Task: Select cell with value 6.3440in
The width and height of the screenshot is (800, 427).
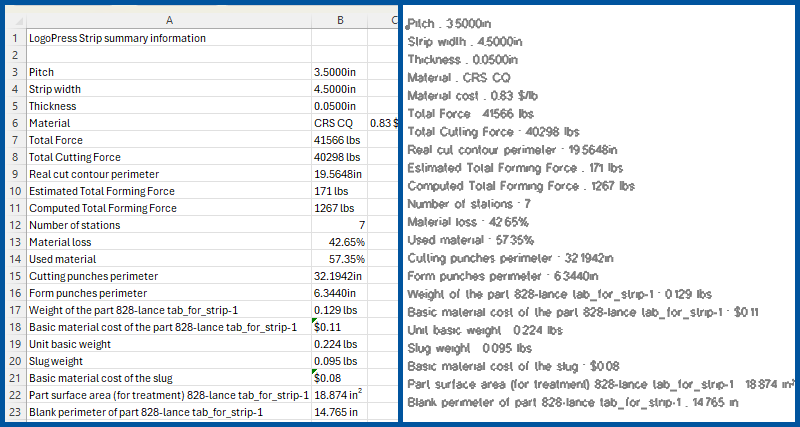Action: point(340,293)
